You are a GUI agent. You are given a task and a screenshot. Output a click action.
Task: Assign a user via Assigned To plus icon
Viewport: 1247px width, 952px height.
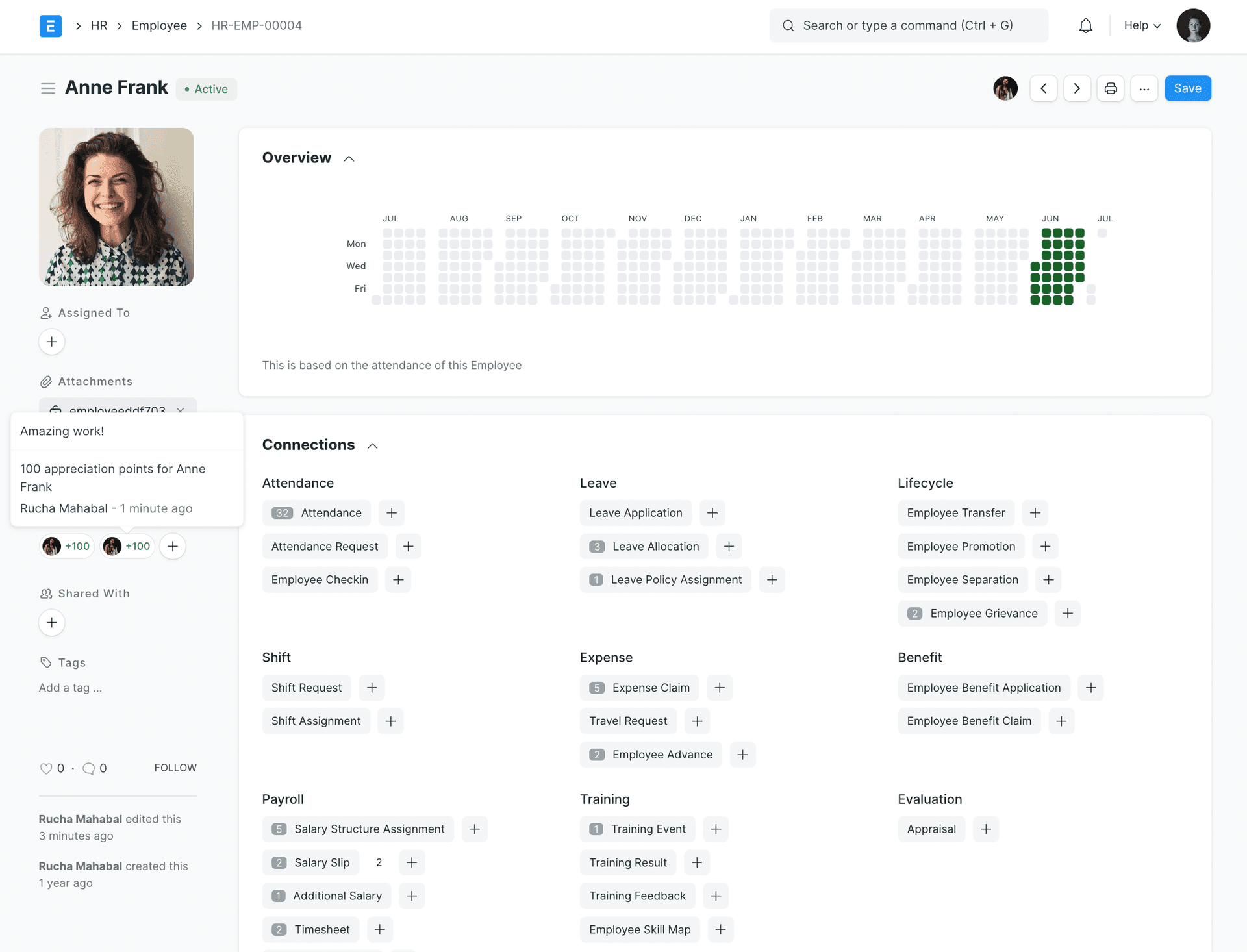(x=51, y=341)
